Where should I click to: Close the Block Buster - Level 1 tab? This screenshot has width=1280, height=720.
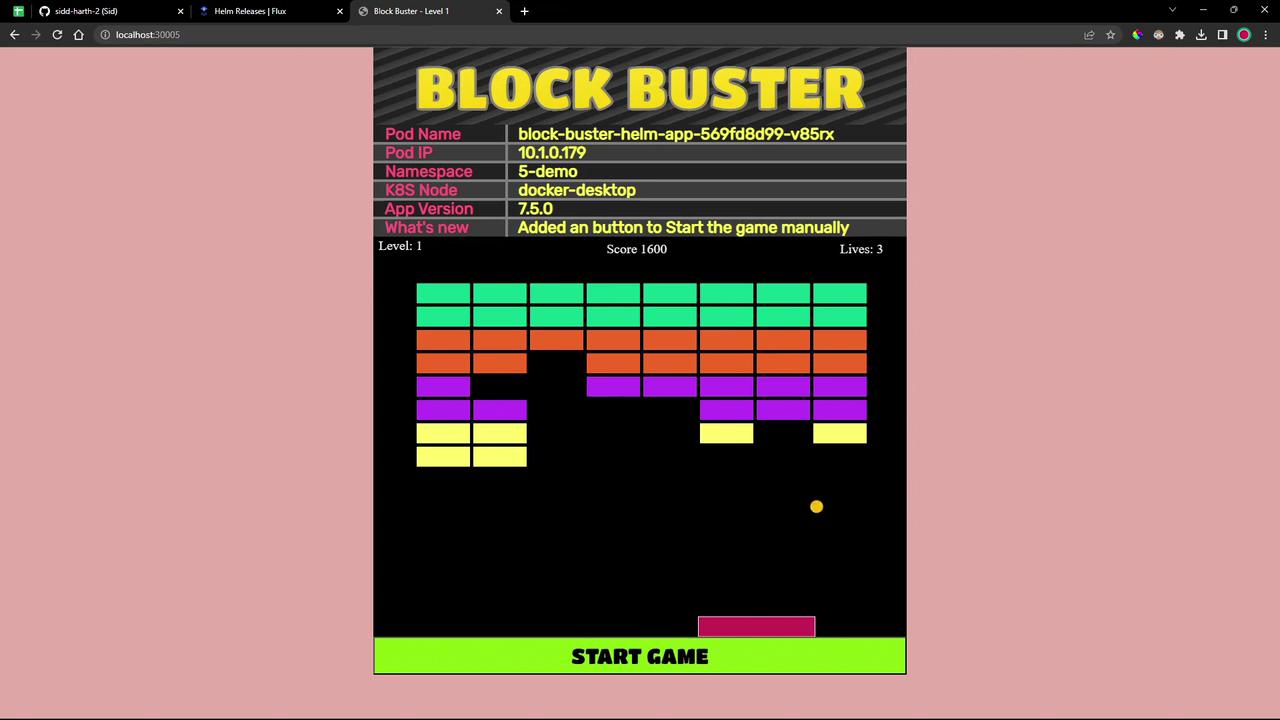[499, 11]
